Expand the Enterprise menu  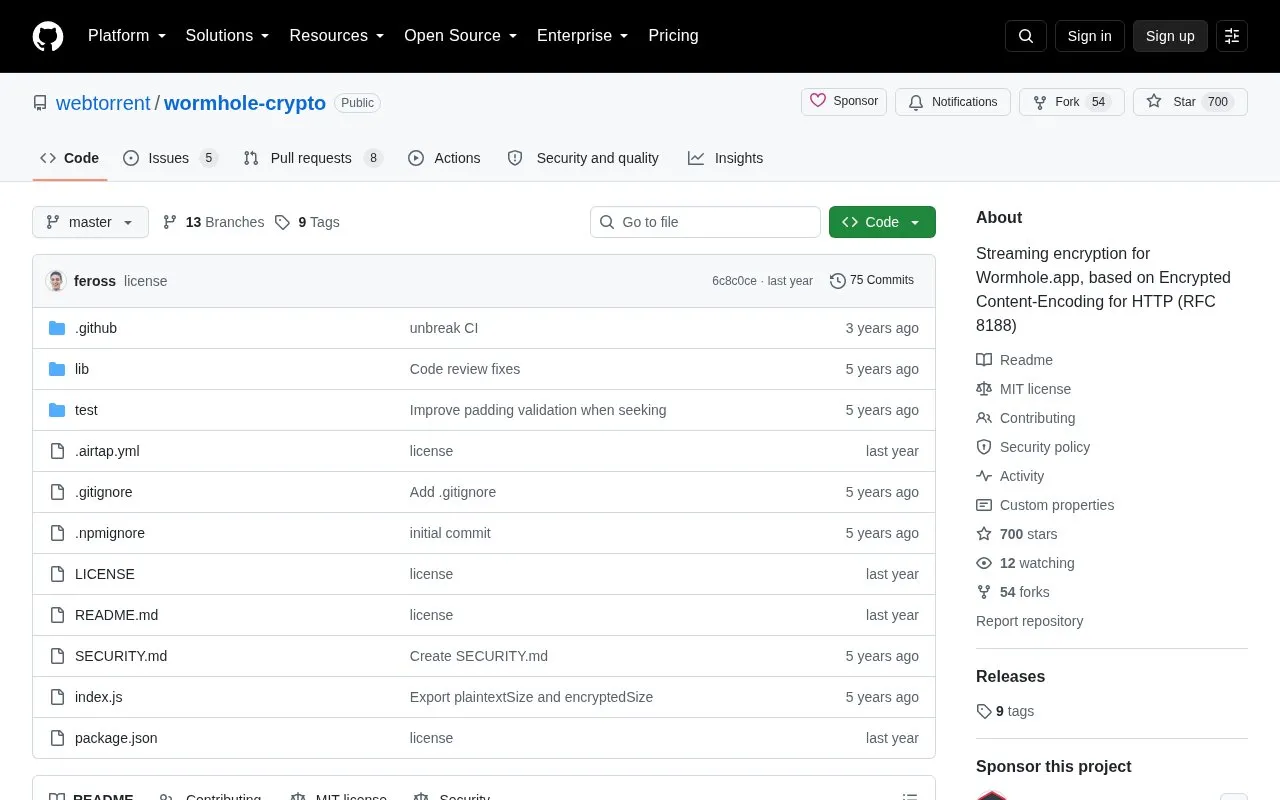583,36
